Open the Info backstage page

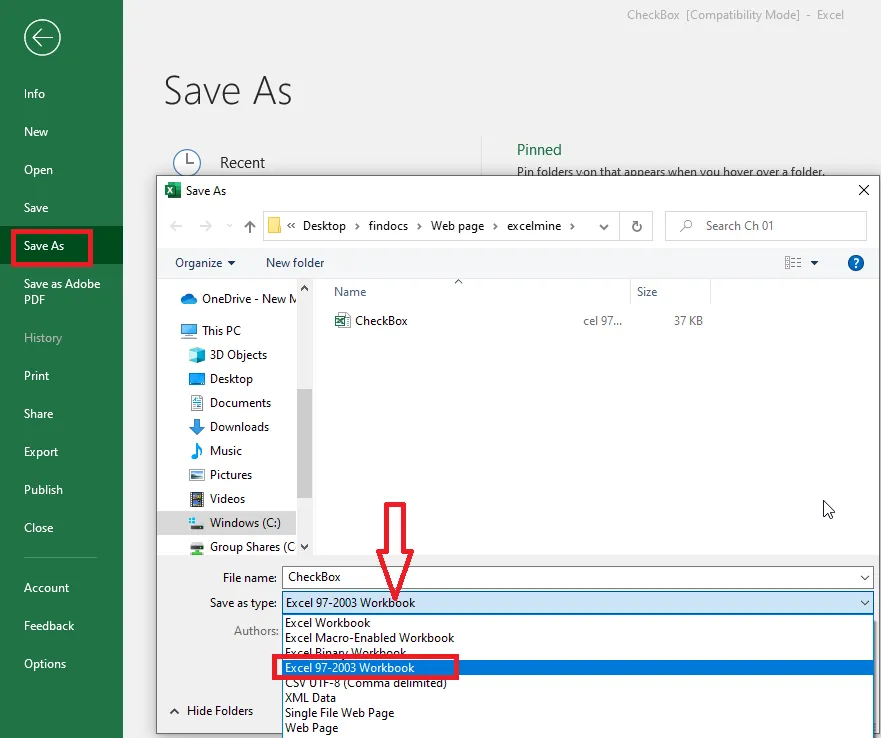(x=62, y=94)
